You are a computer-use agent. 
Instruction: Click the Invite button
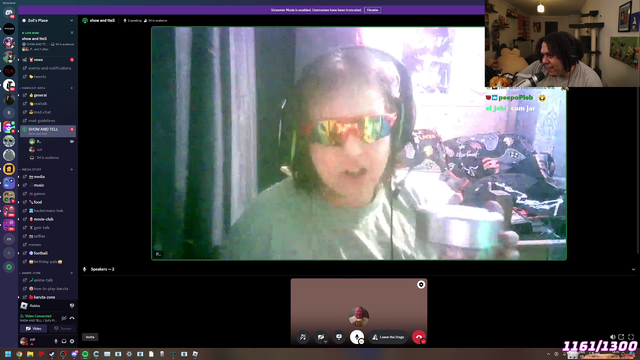point(90,337)
